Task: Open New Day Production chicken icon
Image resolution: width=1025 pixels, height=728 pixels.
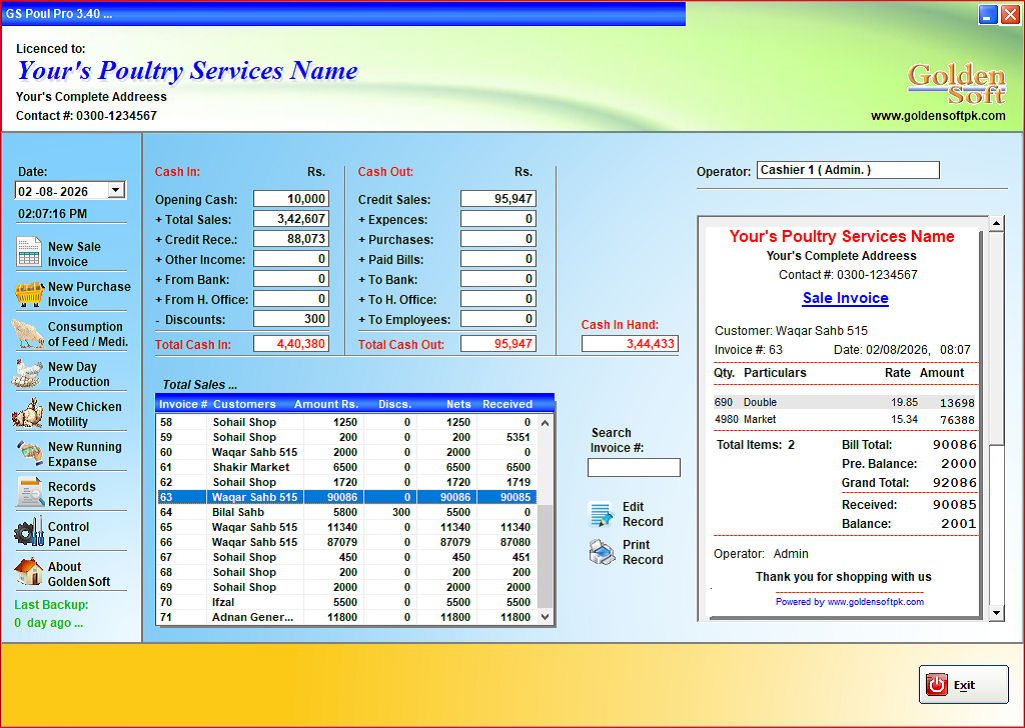Action: [x=27, y=373]
